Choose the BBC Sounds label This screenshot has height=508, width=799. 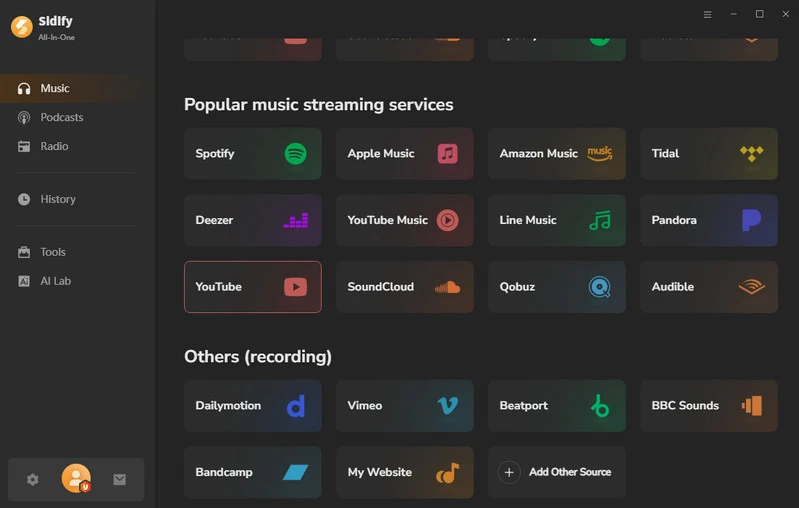click(x=685, y=406)
